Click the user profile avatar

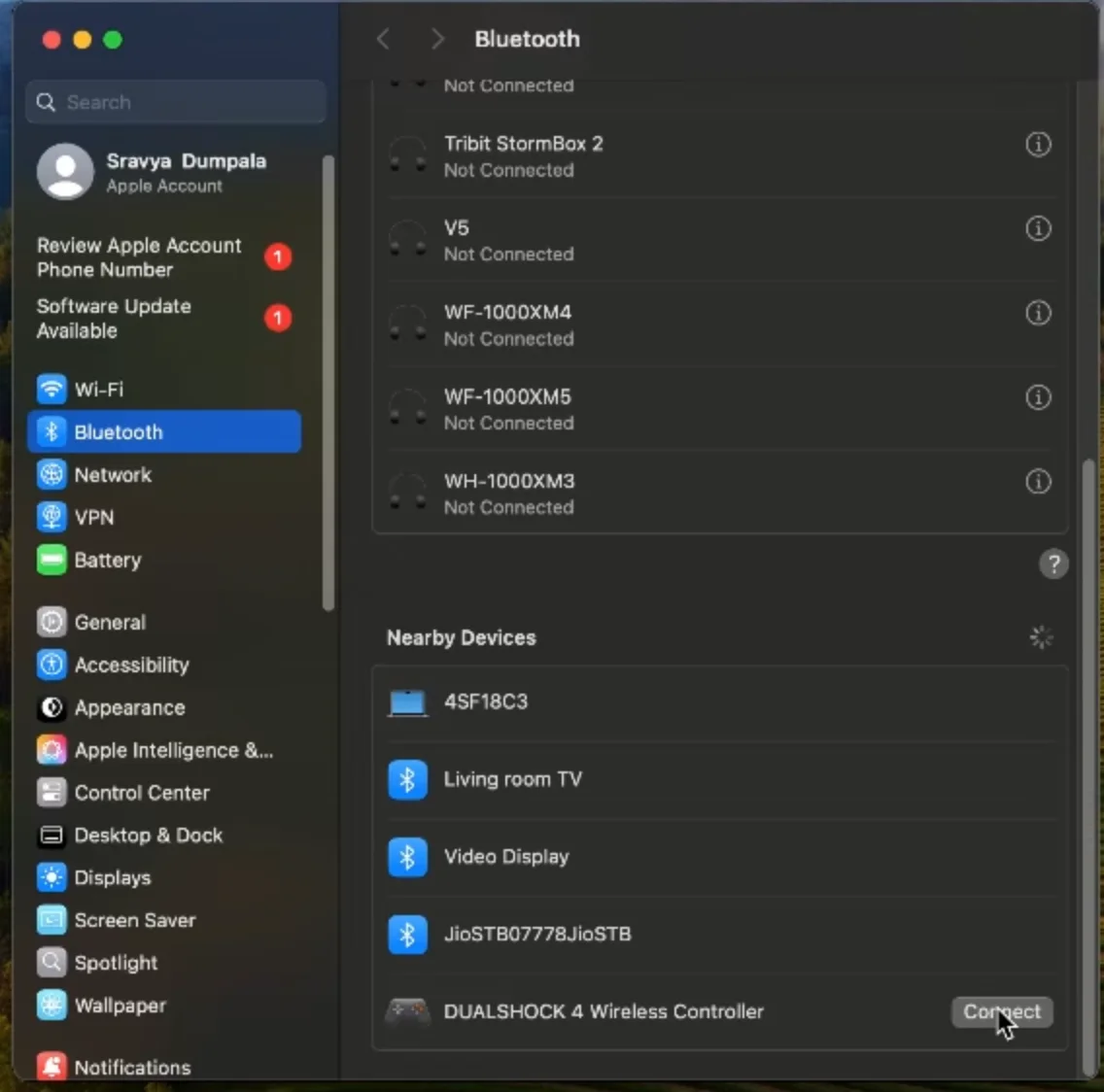click(65, 172)
